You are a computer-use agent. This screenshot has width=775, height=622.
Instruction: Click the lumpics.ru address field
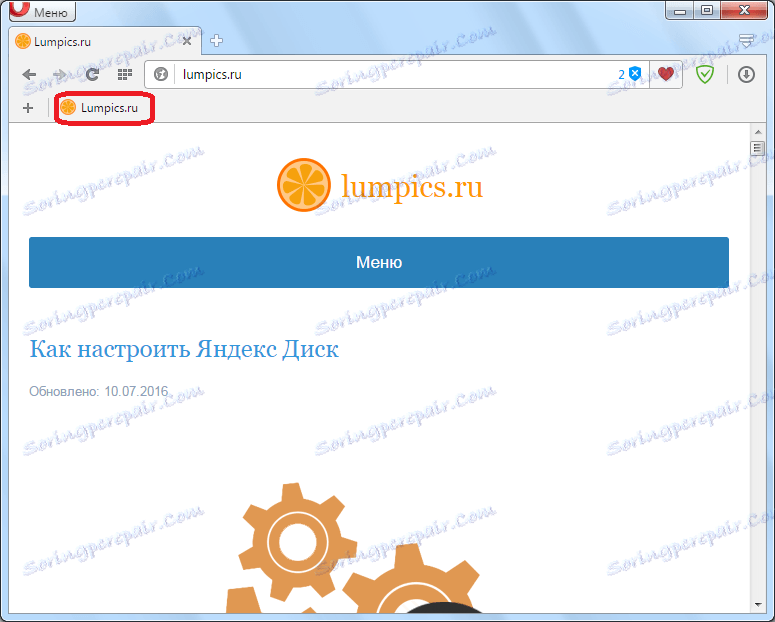pyautogui.click(x=395, y=75)
